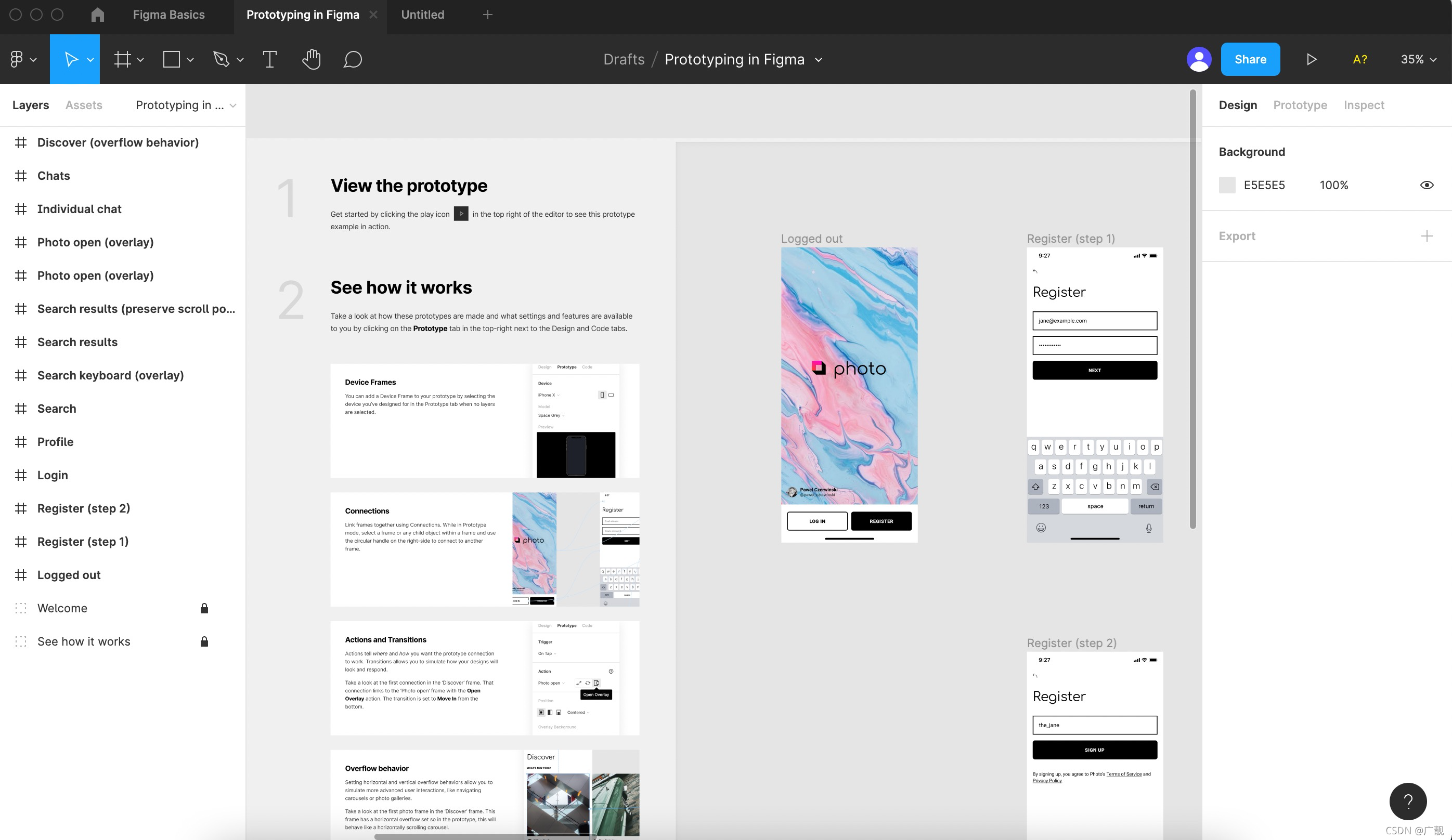Switch to the Inspect tab
The width and height of the screenshot is (1452, 840).
click(1363, 105)
